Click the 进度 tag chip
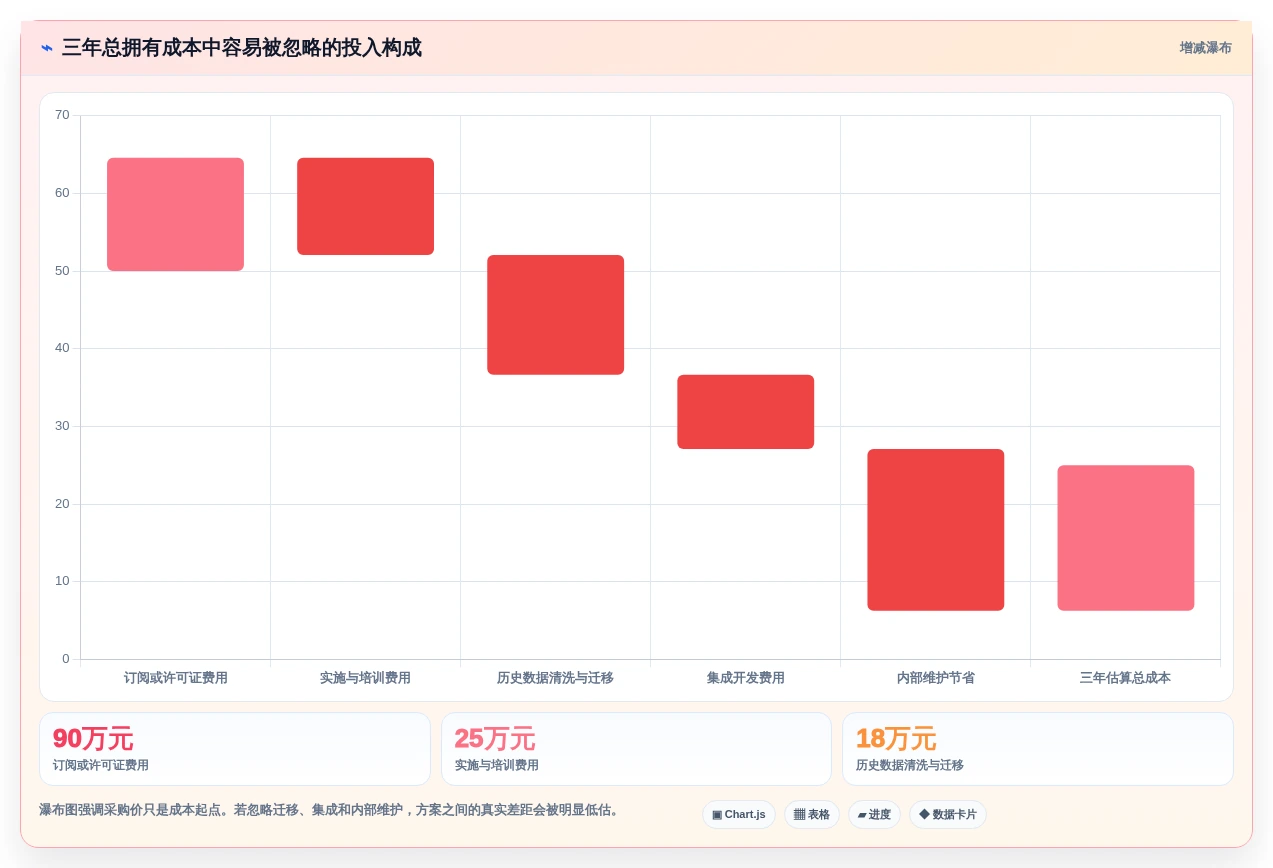Image resolution: width=1273 pixels, height=868 pixels. click(x=874, y=815)
